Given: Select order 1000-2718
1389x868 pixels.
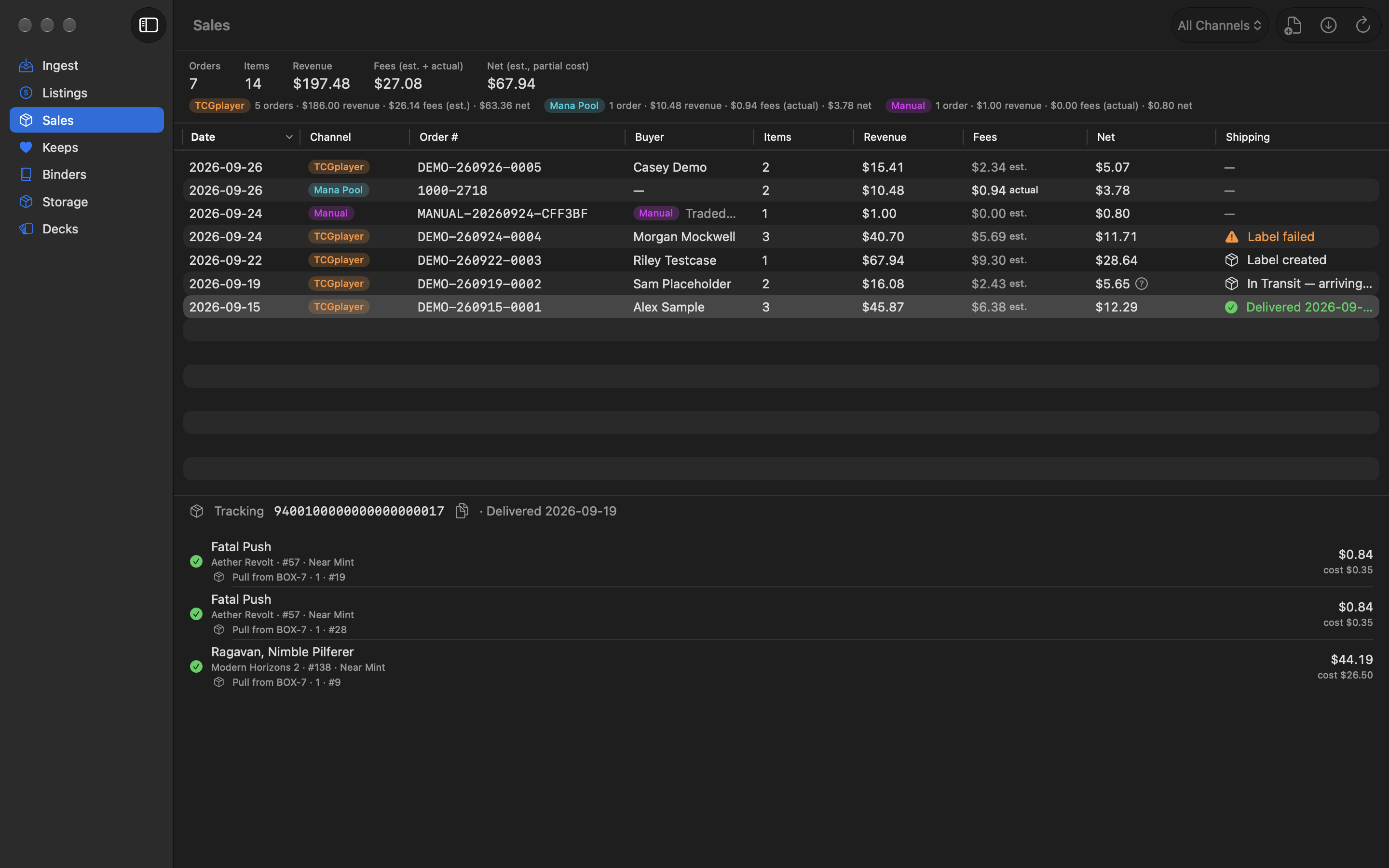Looking at the screenshot, I should click(x=781, y=190).
